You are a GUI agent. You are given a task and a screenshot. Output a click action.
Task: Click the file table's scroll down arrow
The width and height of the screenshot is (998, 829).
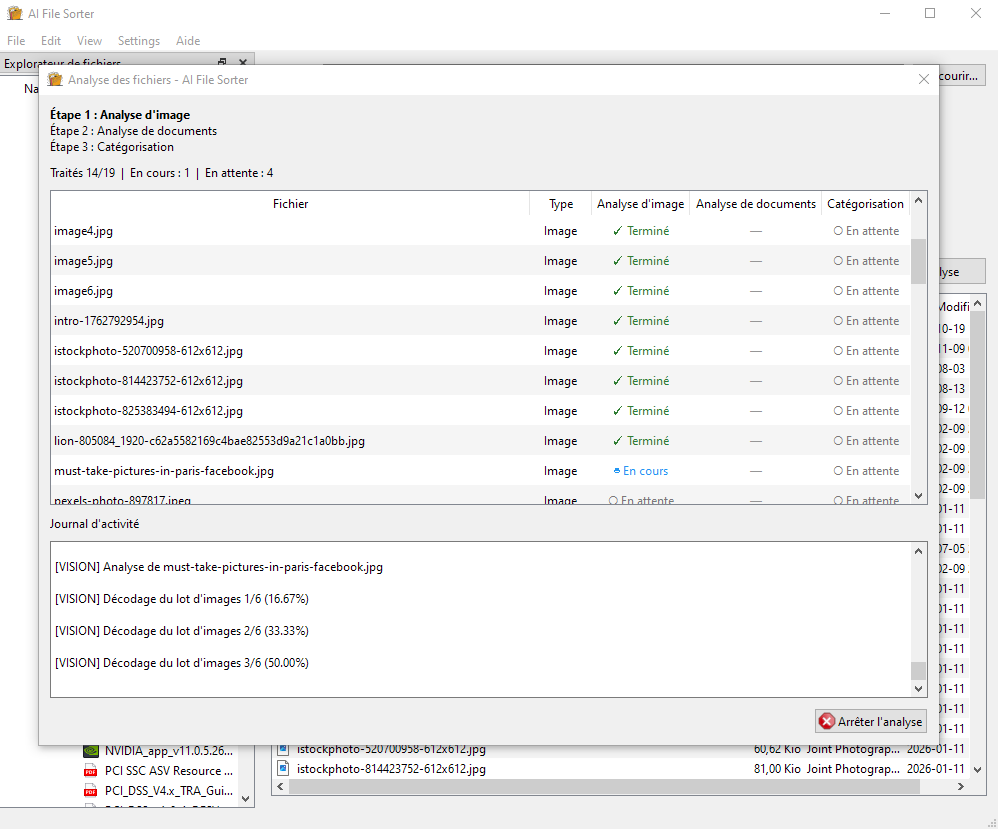click(x=918, y=495)
